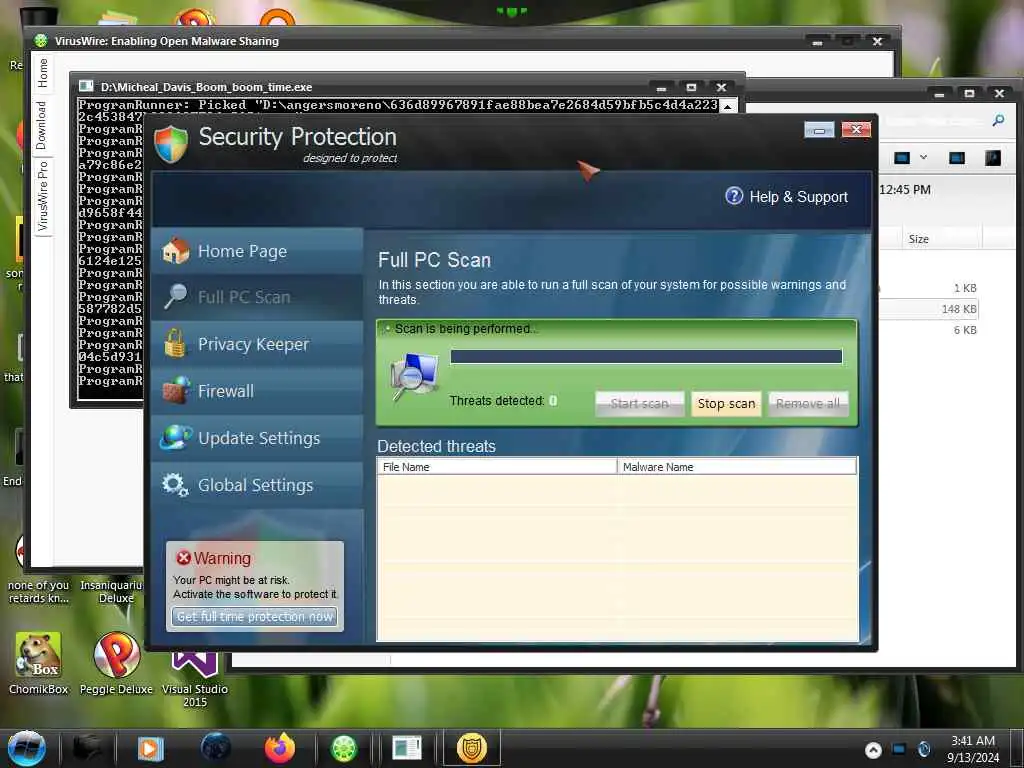Viewport: 1024px width, 768px height.
Task: Open the green VirusWire taskbar icon
Action: 344,748
